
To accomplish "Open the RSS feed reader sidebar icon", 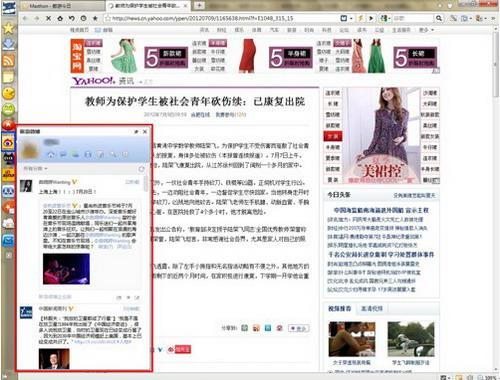I will coord(8,60).
